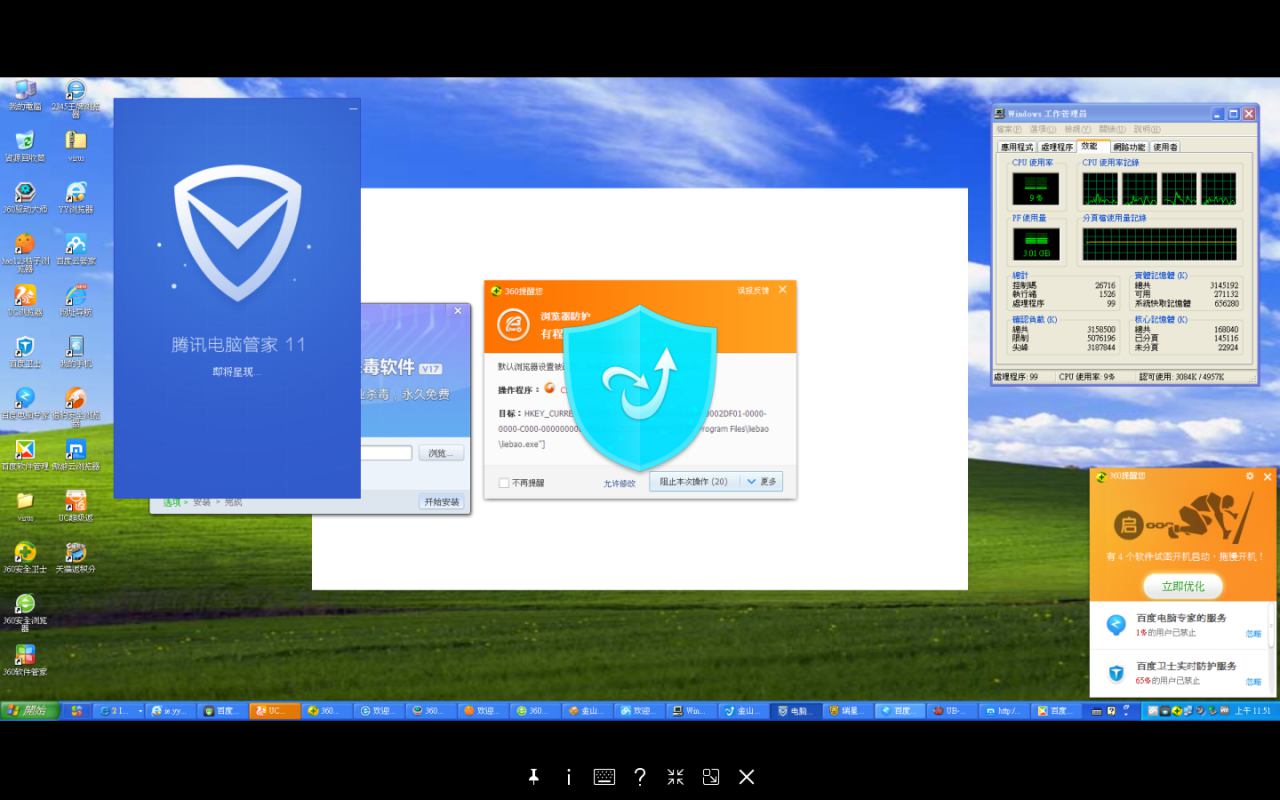
Task: Select the 百度电脑专家 desktop icon
Action: tap(25, 404)
